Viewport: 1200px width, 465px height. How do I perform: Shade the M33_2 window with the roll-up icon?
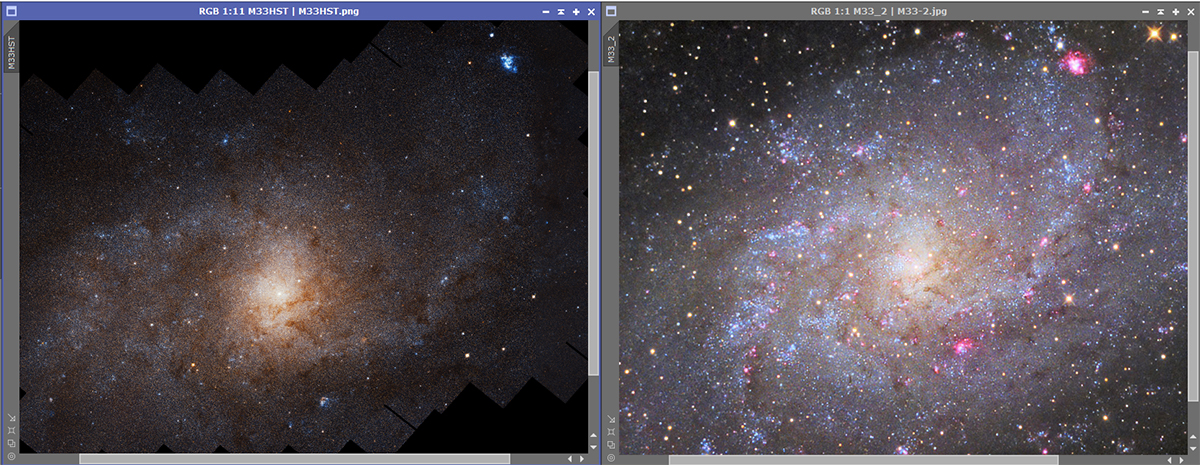point(1162,11)
